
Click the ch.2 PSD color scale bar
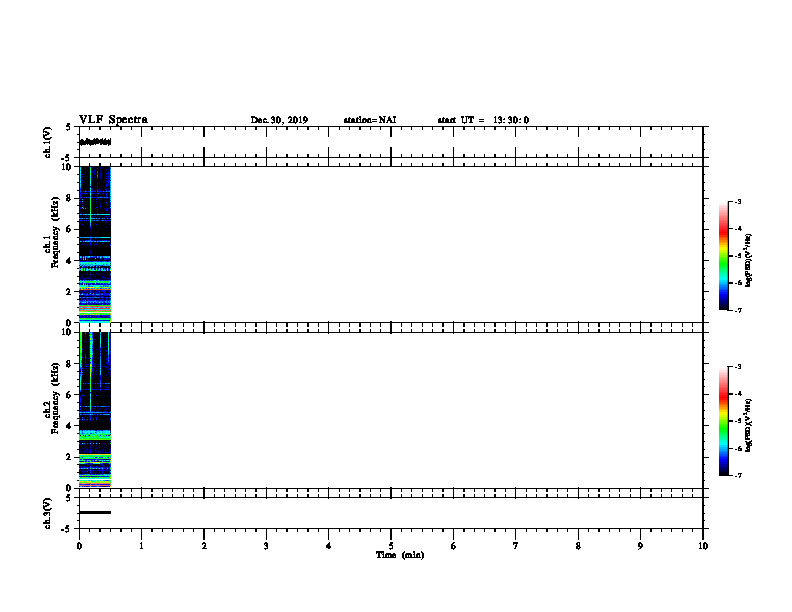(723, 421)
